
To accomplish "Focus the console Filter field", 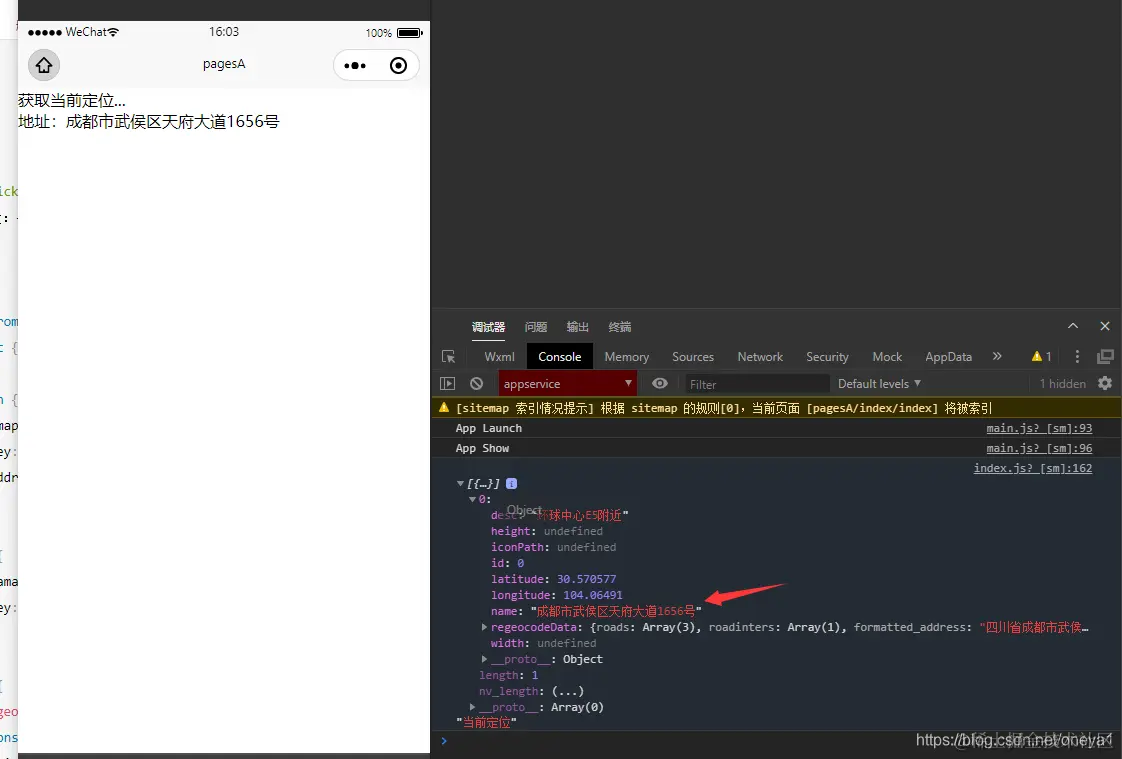I will point(757,384).
